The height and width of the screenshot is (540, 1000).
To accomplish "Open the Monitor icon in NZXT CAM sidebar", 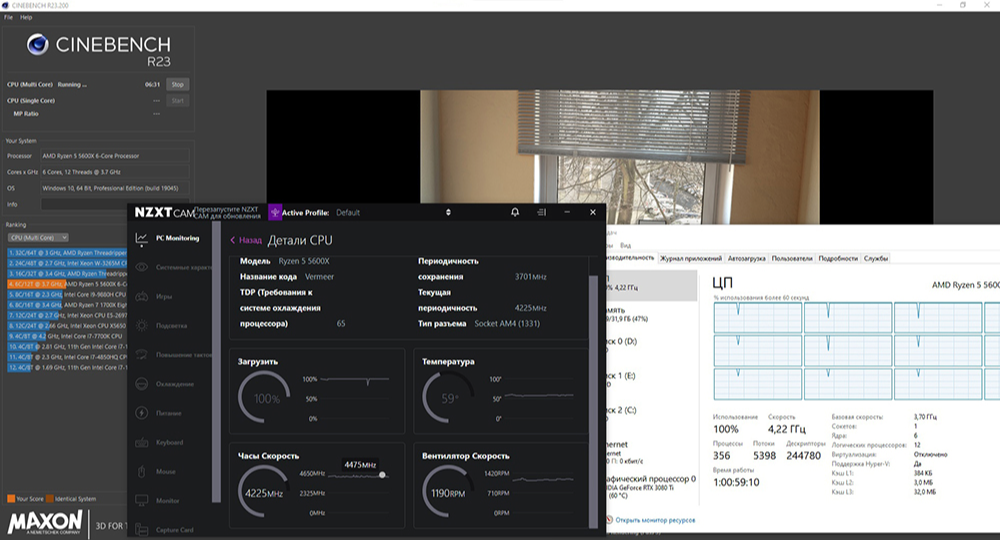I will click(x=142, y=500).
